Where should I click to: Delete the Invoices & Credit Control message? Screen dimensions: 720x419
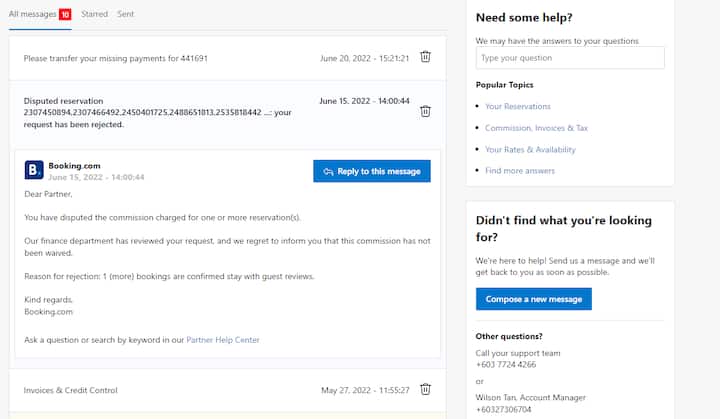[x=425, y=389]
